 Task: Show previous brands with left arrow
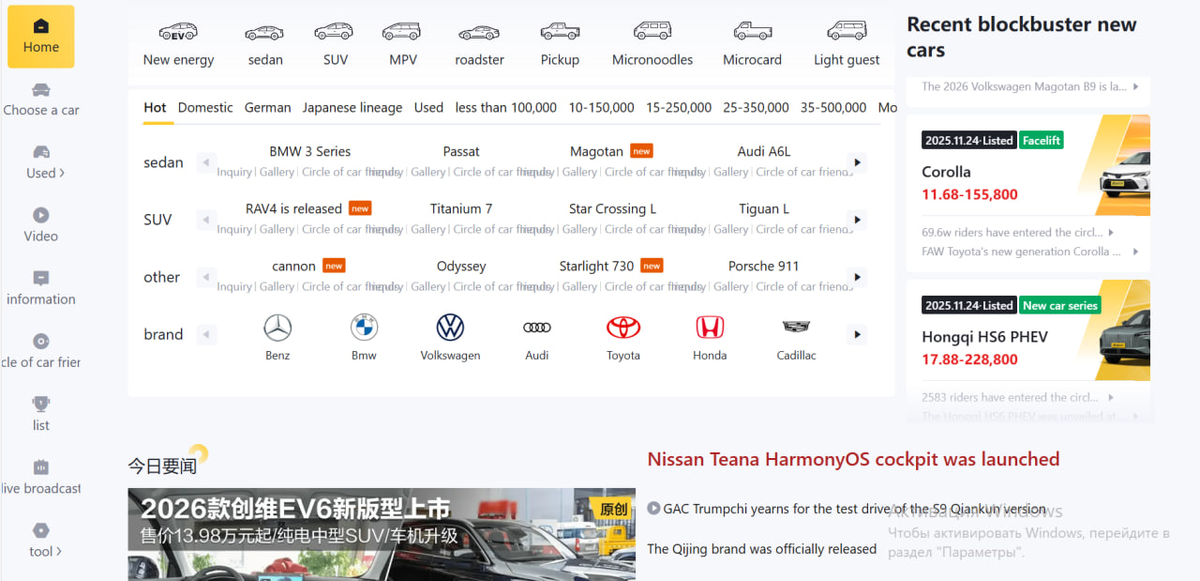206,334
